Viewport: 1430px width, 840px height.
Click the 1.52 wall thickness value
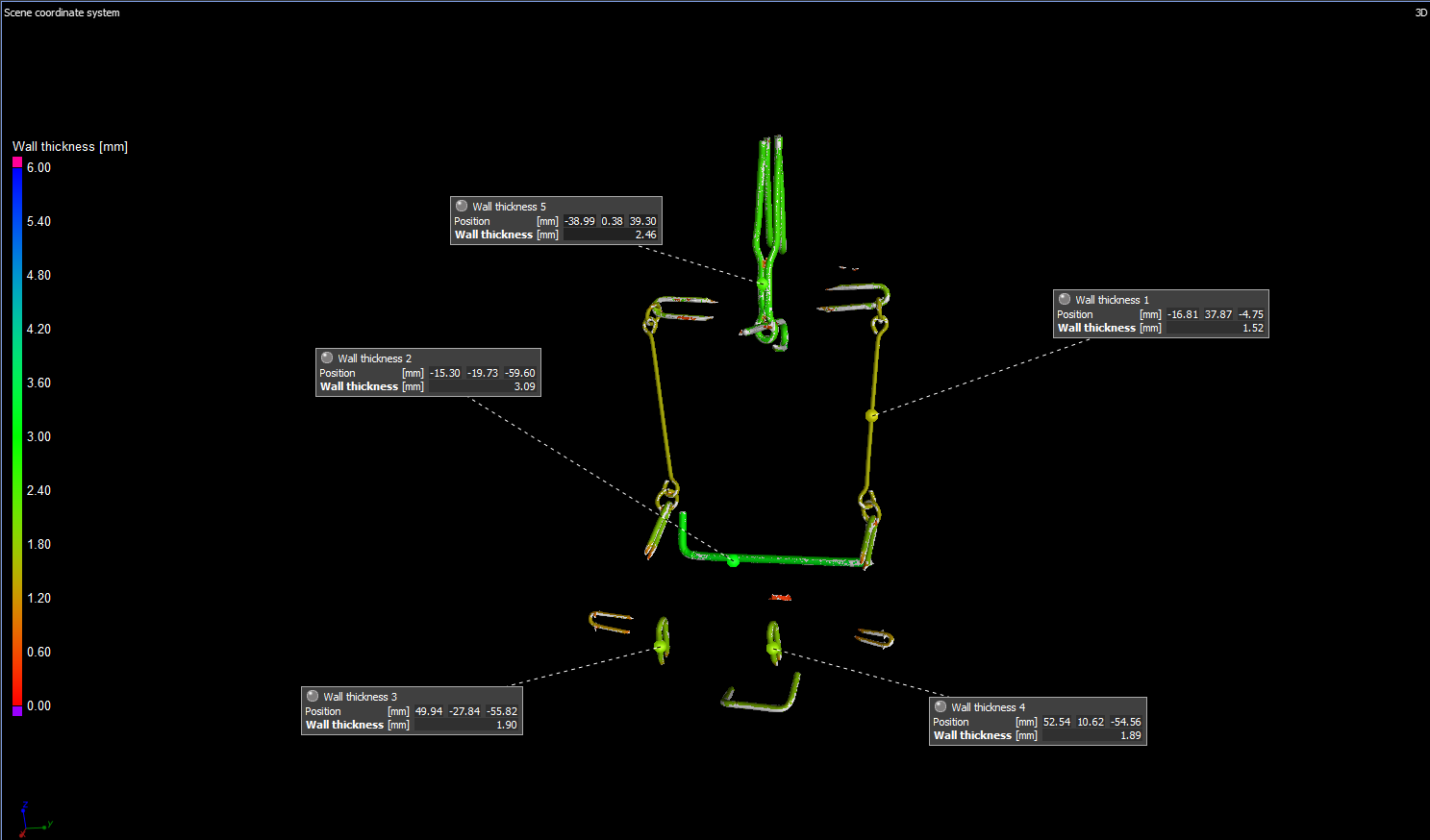pos(1252,328)
